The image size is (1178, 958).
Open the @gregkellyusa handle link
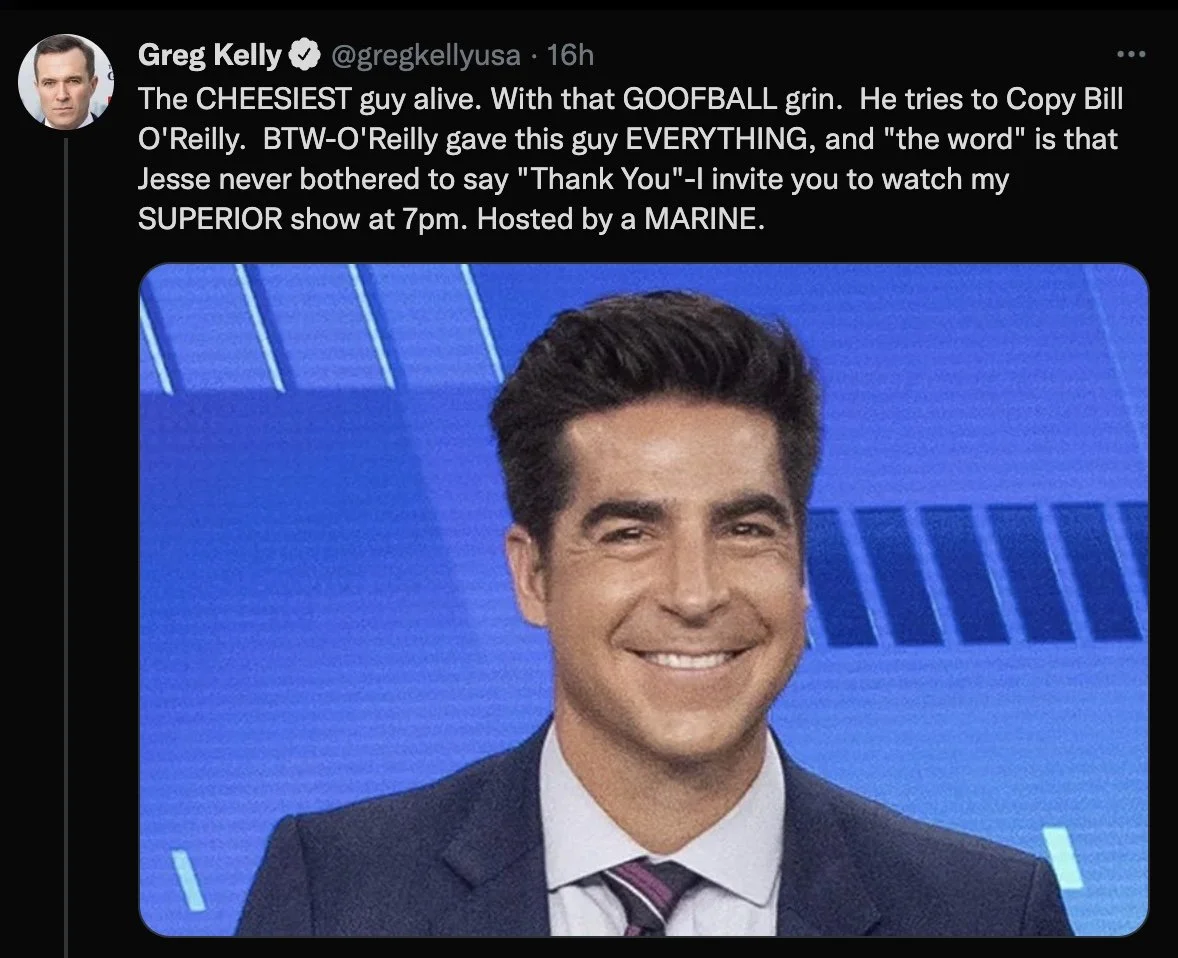425,56
